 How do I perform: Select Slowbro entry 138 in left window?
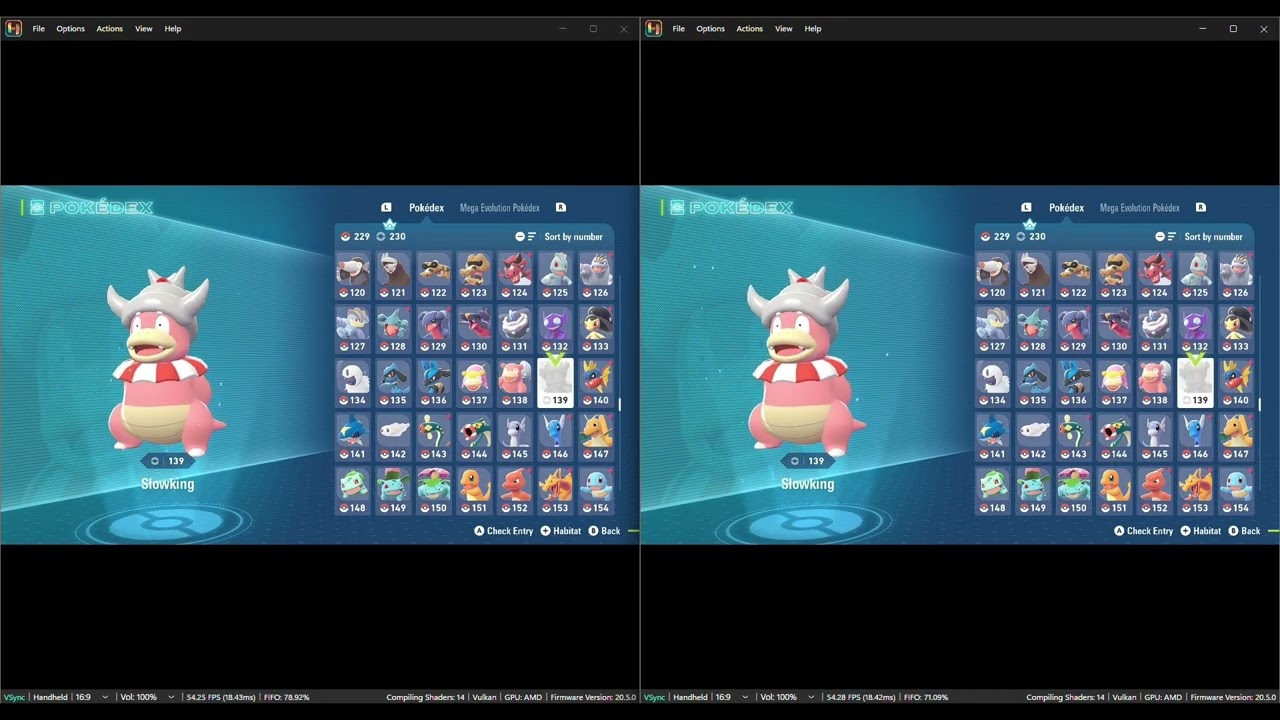point(515,383)
